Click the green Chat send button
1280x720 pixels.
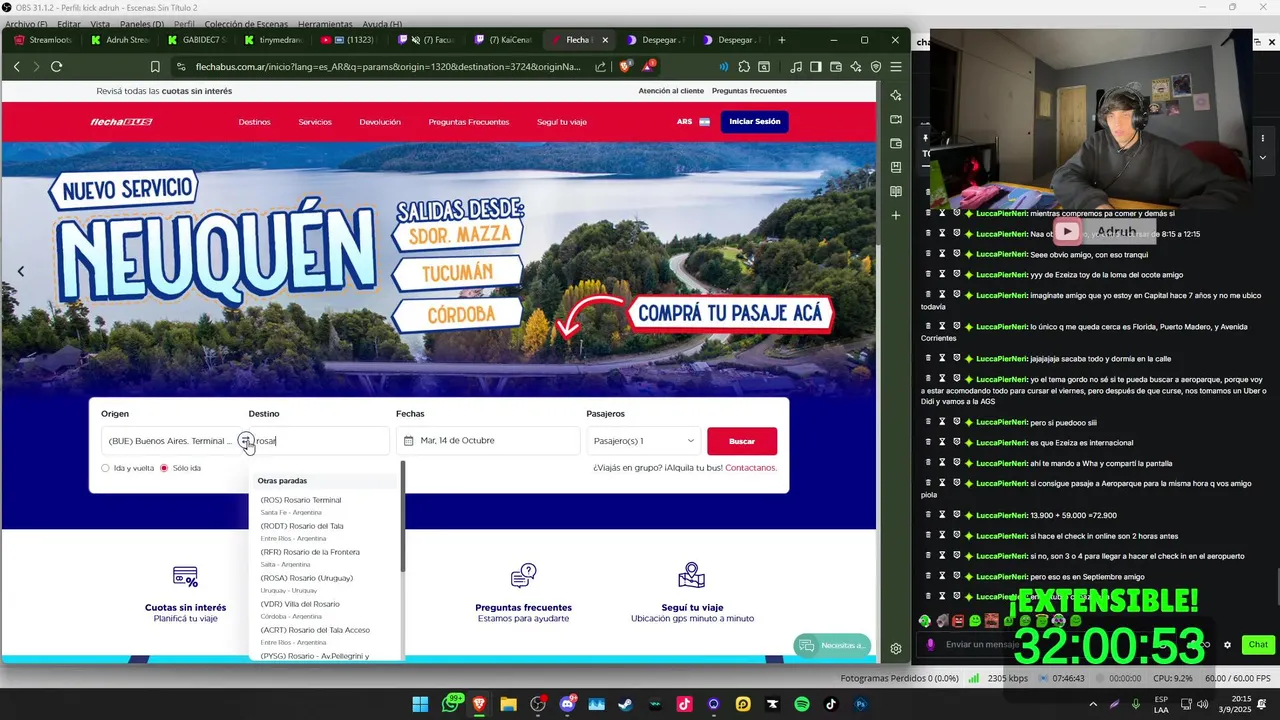pyautogui.click(x=1258, y=645)
